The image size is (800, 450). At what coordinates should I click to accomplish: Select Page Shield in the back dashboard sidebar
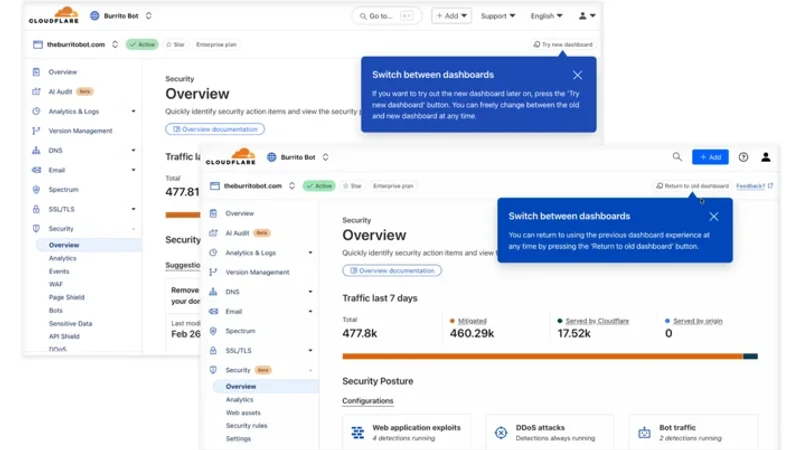(66, 297)
